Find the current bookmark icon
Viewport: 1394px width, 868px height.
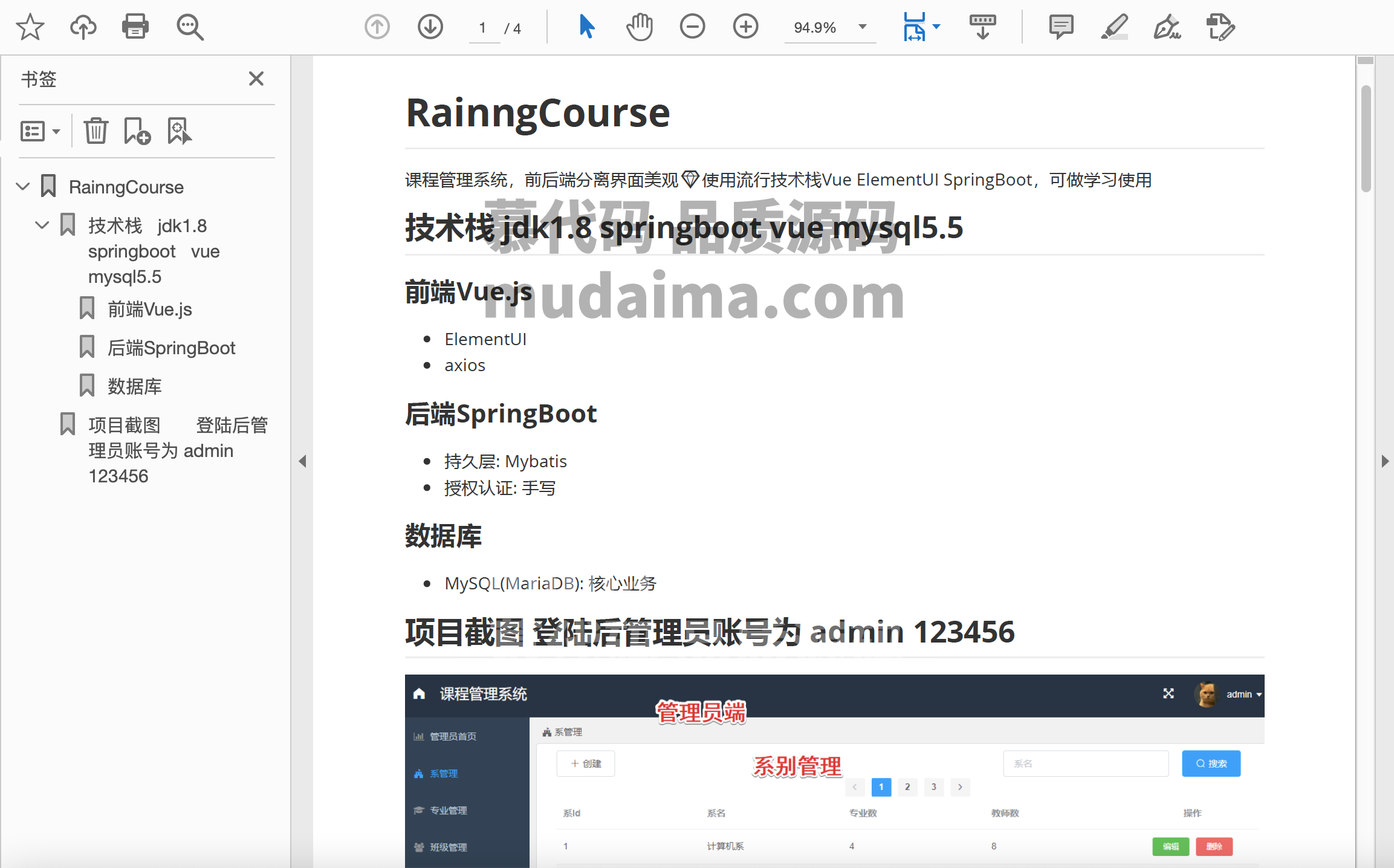click(180, 131)
